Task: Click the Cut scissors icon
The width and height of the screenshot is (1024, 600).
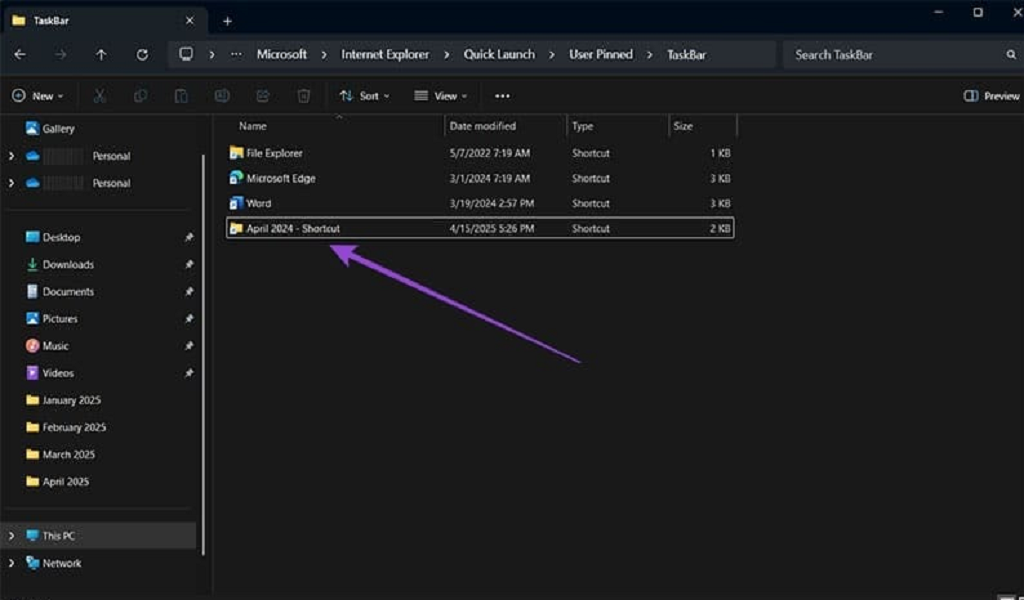Action: coord(100,96)
